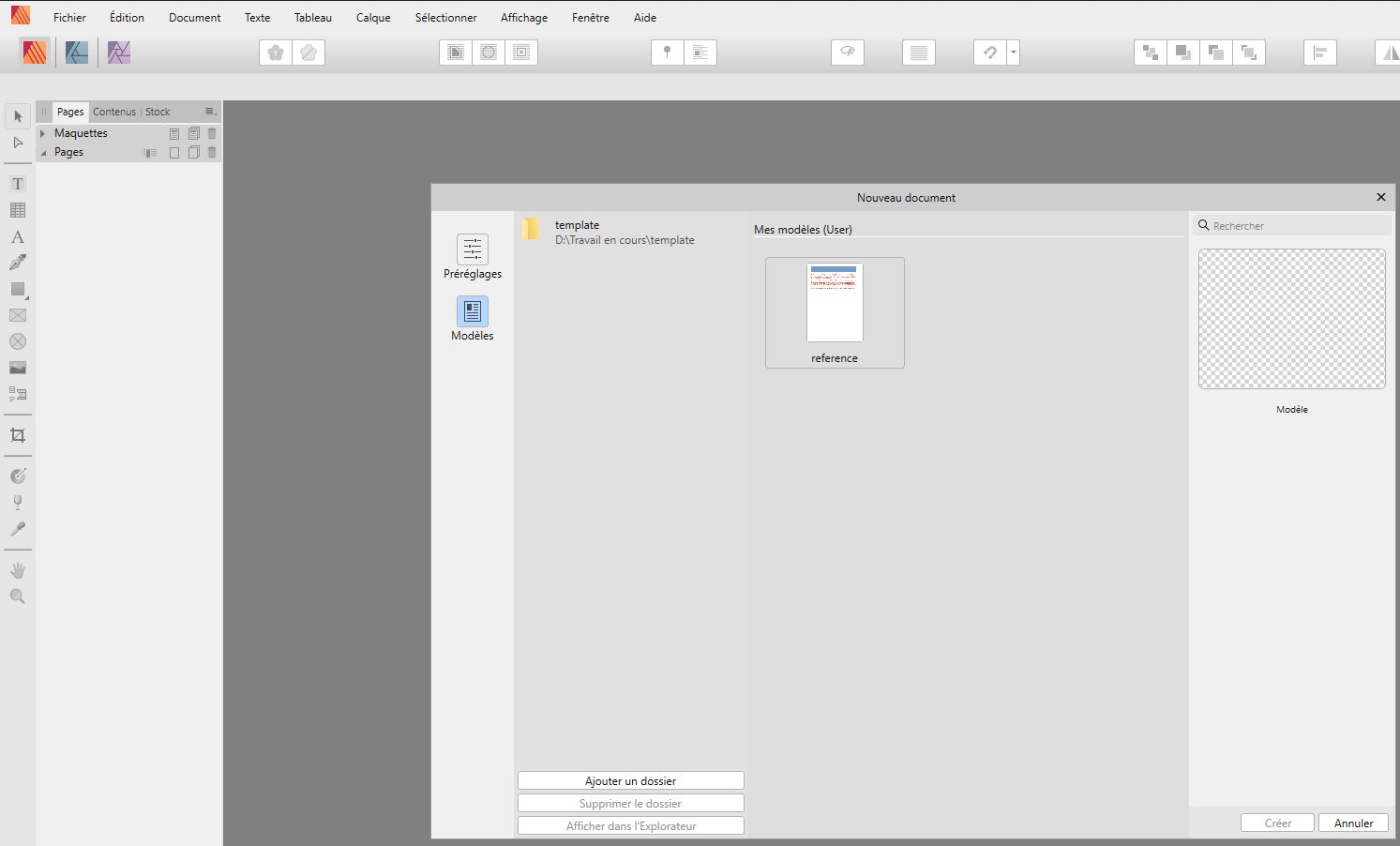Click the Forward One arrange icon

(x=1216, y=53)
